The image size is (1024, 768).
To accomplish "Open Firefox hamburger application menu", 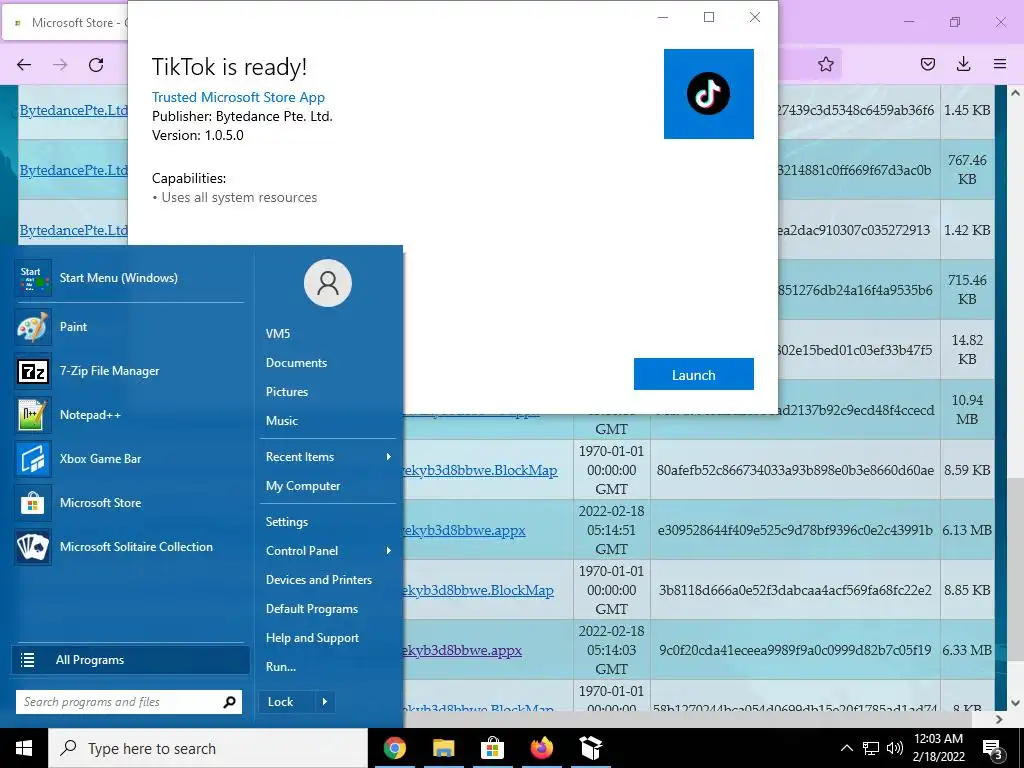I will click(1000, 63).
